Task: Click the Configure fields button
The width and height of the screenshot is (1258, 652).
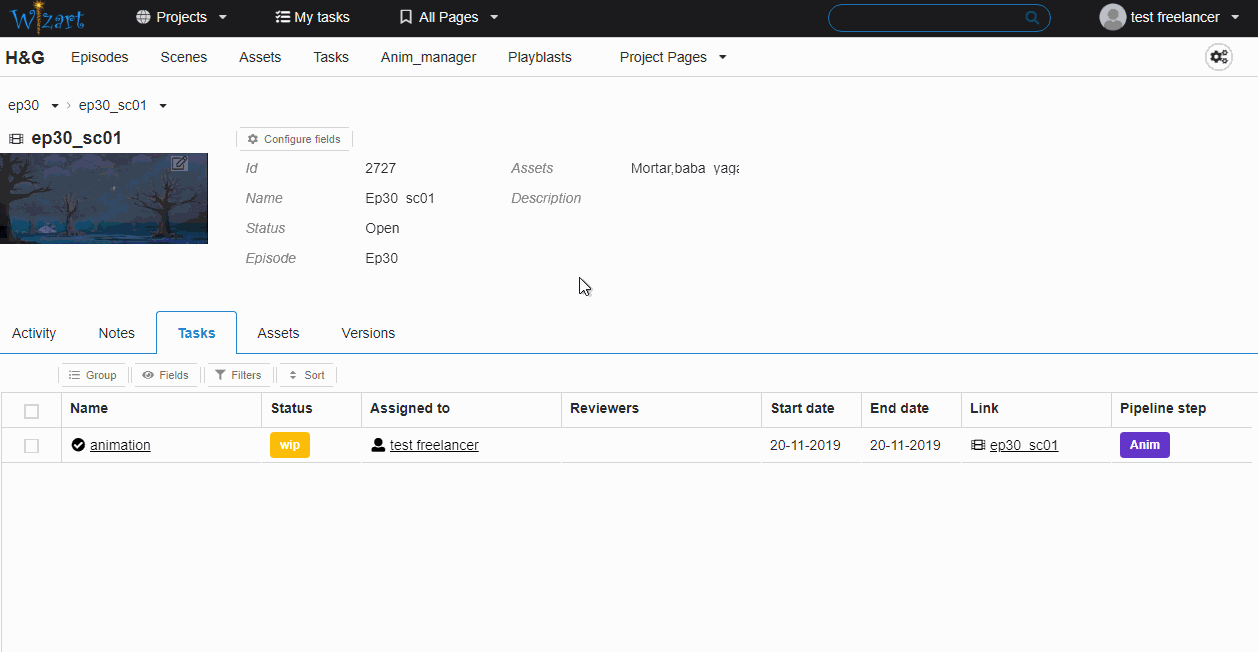Action: (294, 139)
